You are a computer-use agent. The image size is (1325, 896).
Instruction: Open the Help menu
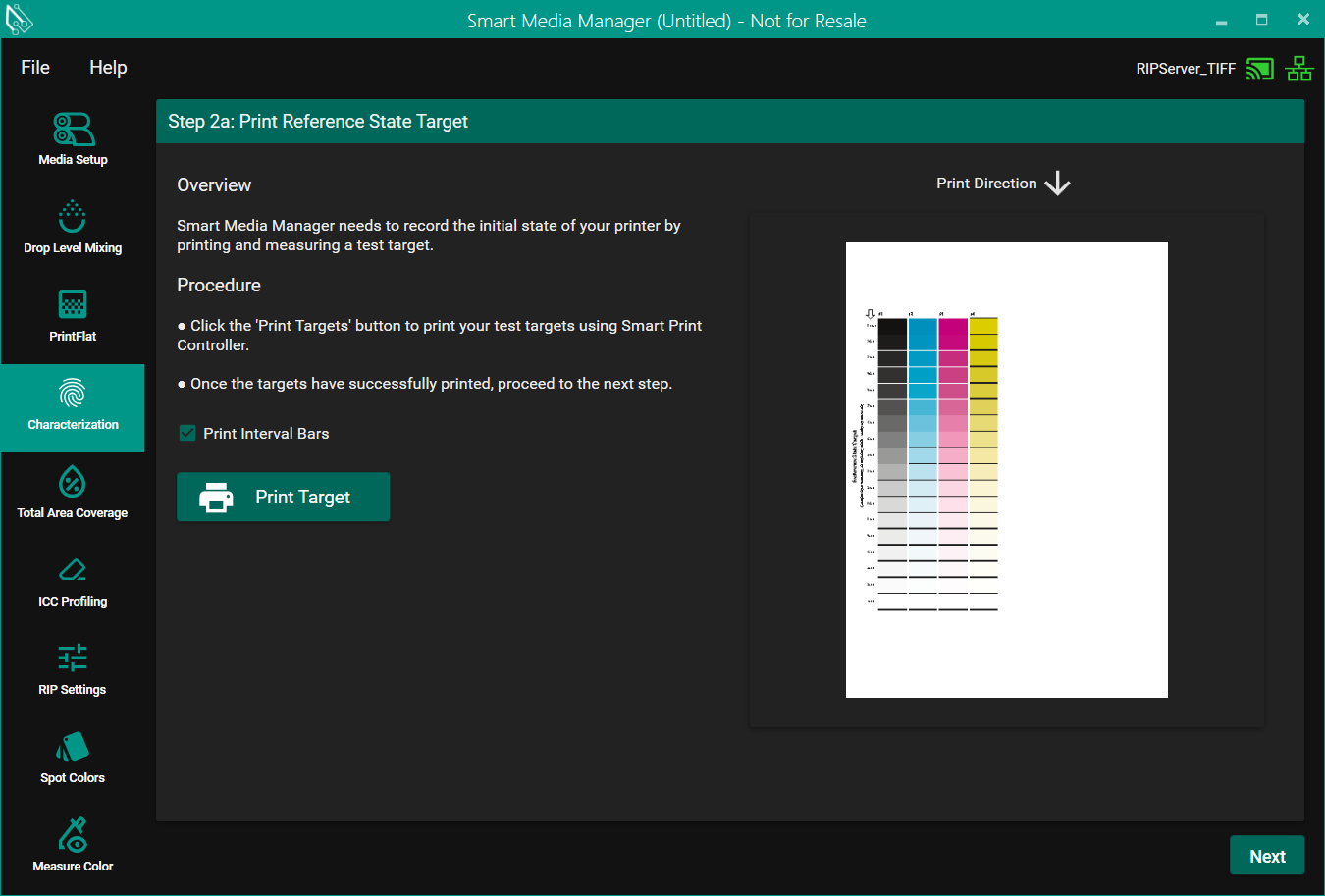(x=108, y=67)
